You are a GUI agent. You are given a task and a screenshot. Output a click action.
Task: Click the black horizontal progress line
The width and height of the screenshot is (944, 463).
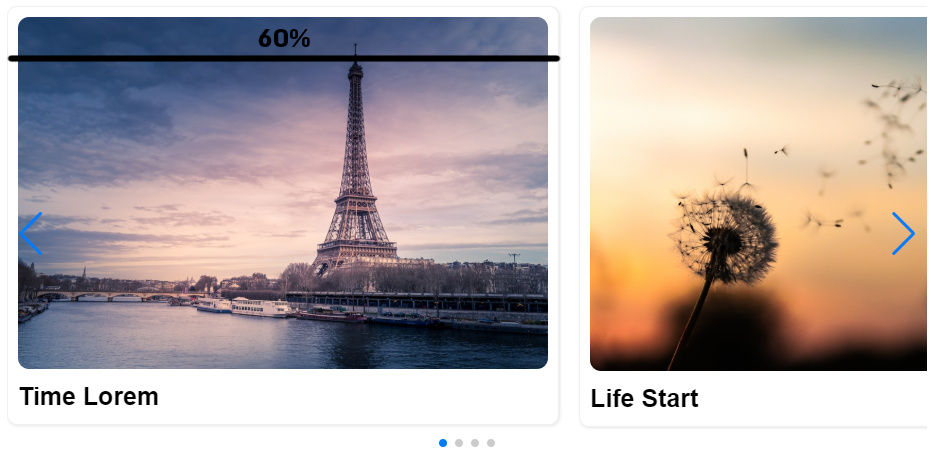(x=284, y=58)
